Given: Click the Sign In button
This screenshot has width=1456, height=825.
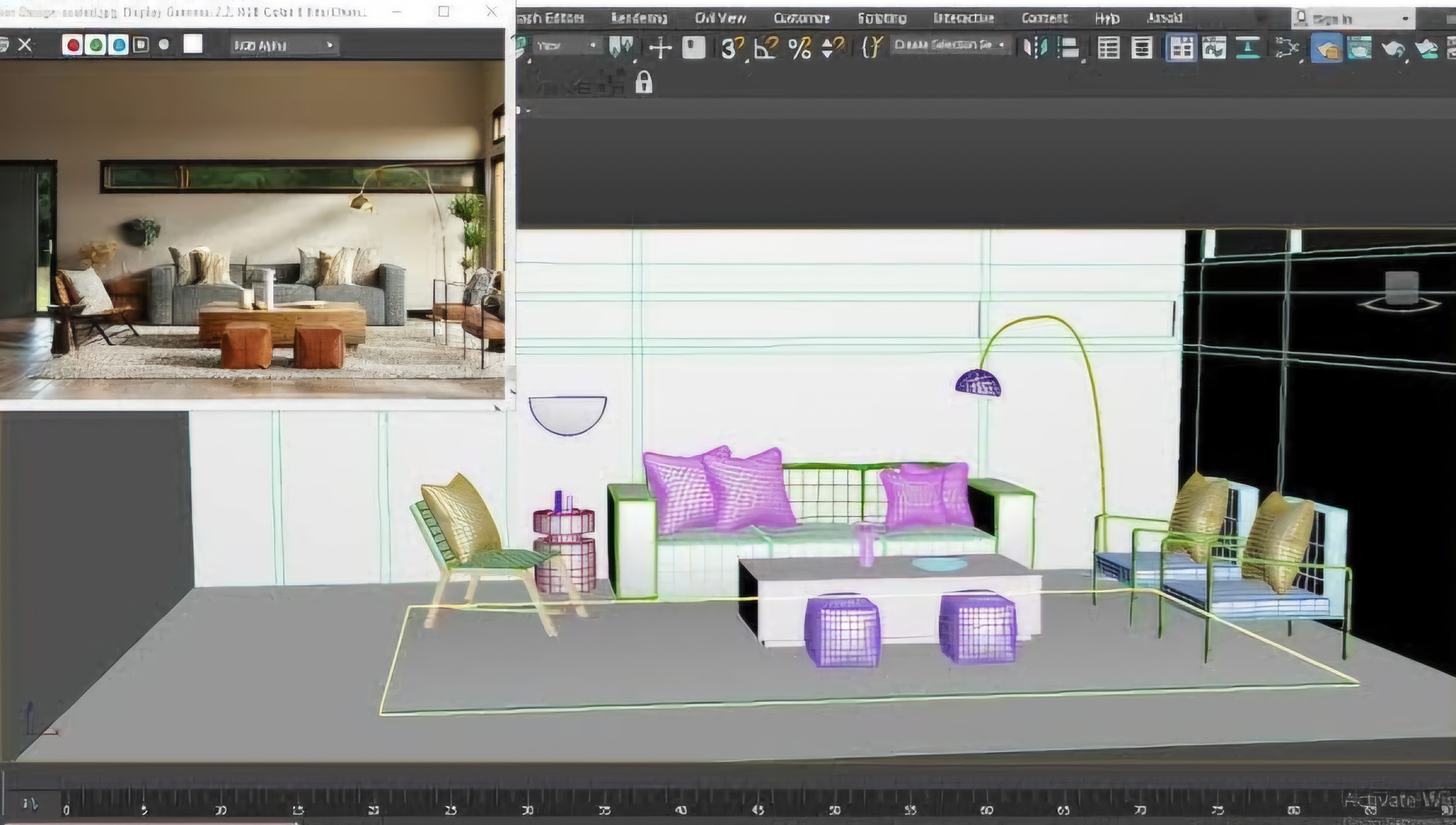Looking at the screenshot, I should (1340, 19).
